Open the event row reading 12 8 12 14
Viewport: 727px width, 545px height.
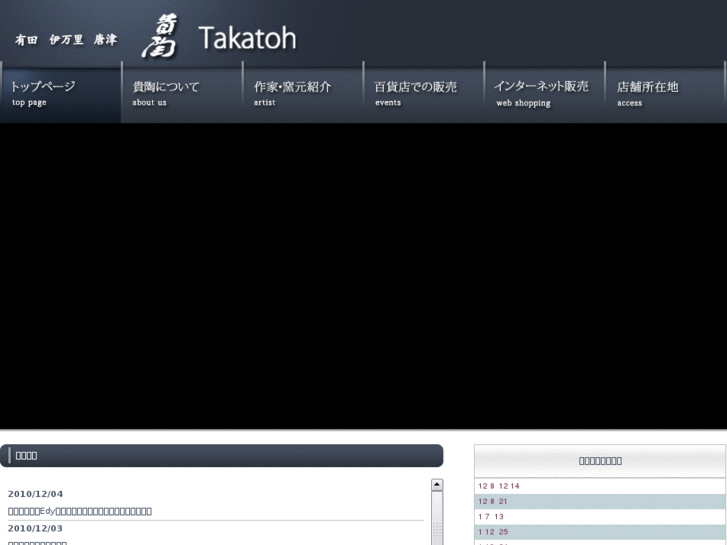coord(599,486)
